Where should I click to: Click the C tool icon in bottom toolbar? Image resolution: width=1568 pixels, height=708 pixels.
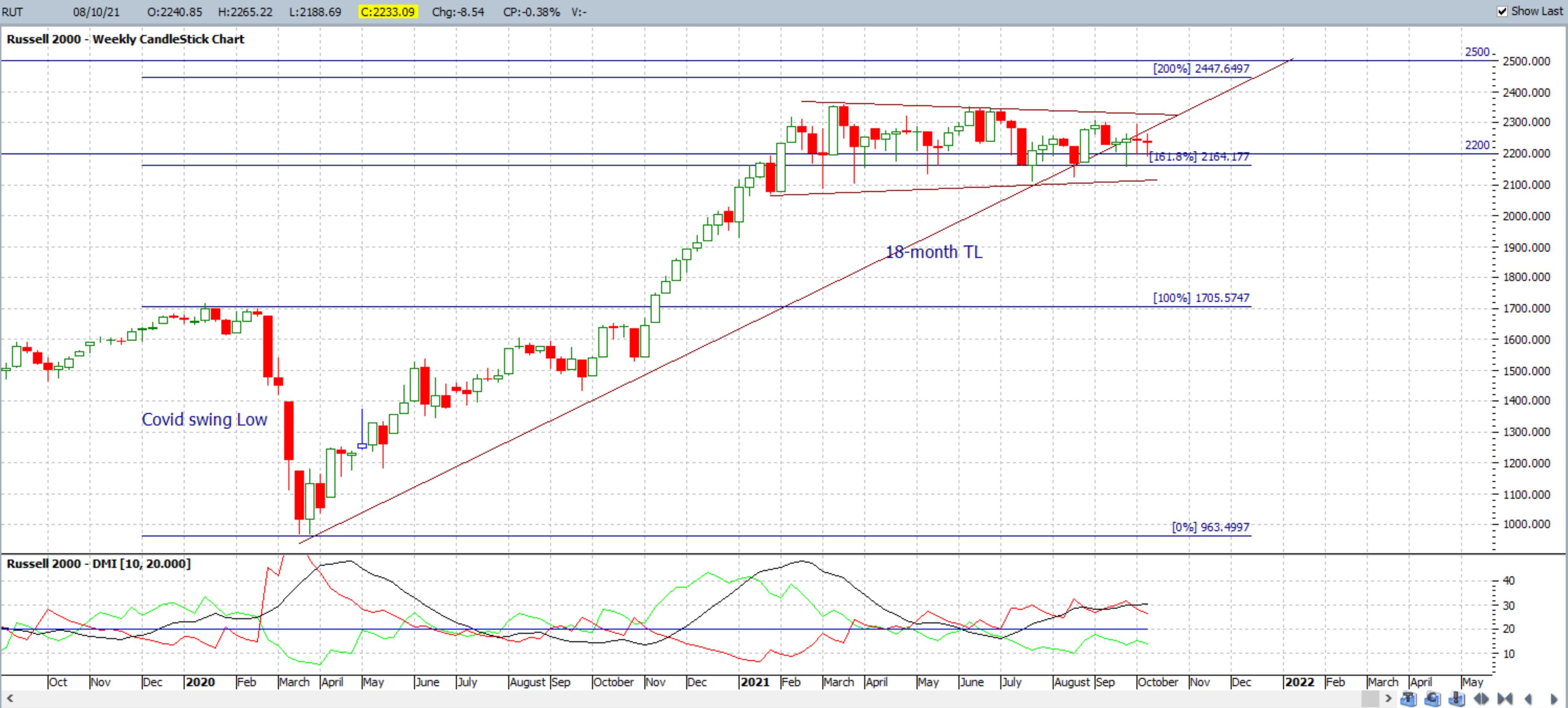1433,698
